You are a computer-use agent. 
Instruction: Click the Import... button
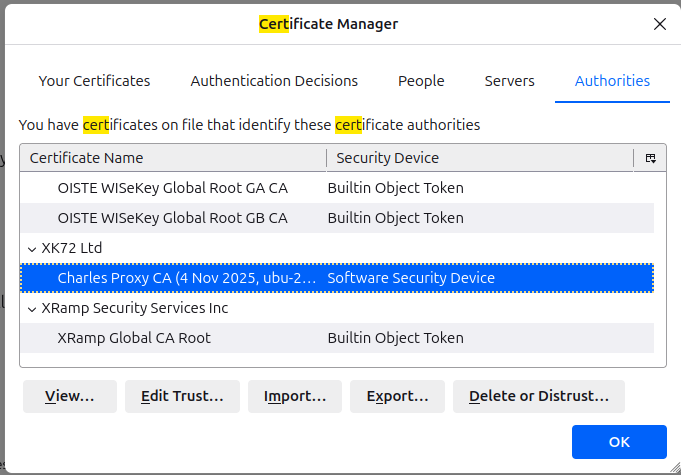click(x=295, y=396)
